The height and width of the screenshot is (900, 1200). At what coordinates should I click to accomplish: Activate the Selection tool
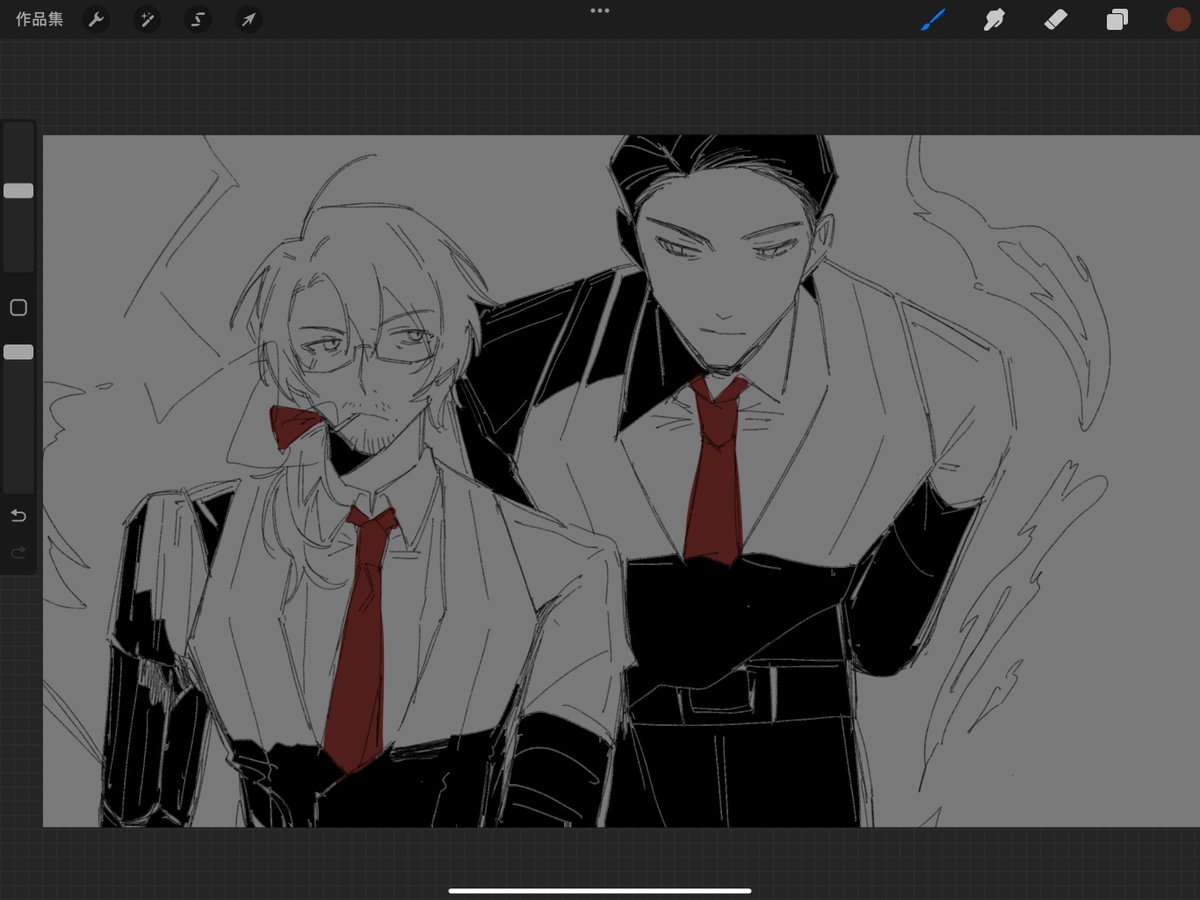point(198,19)
